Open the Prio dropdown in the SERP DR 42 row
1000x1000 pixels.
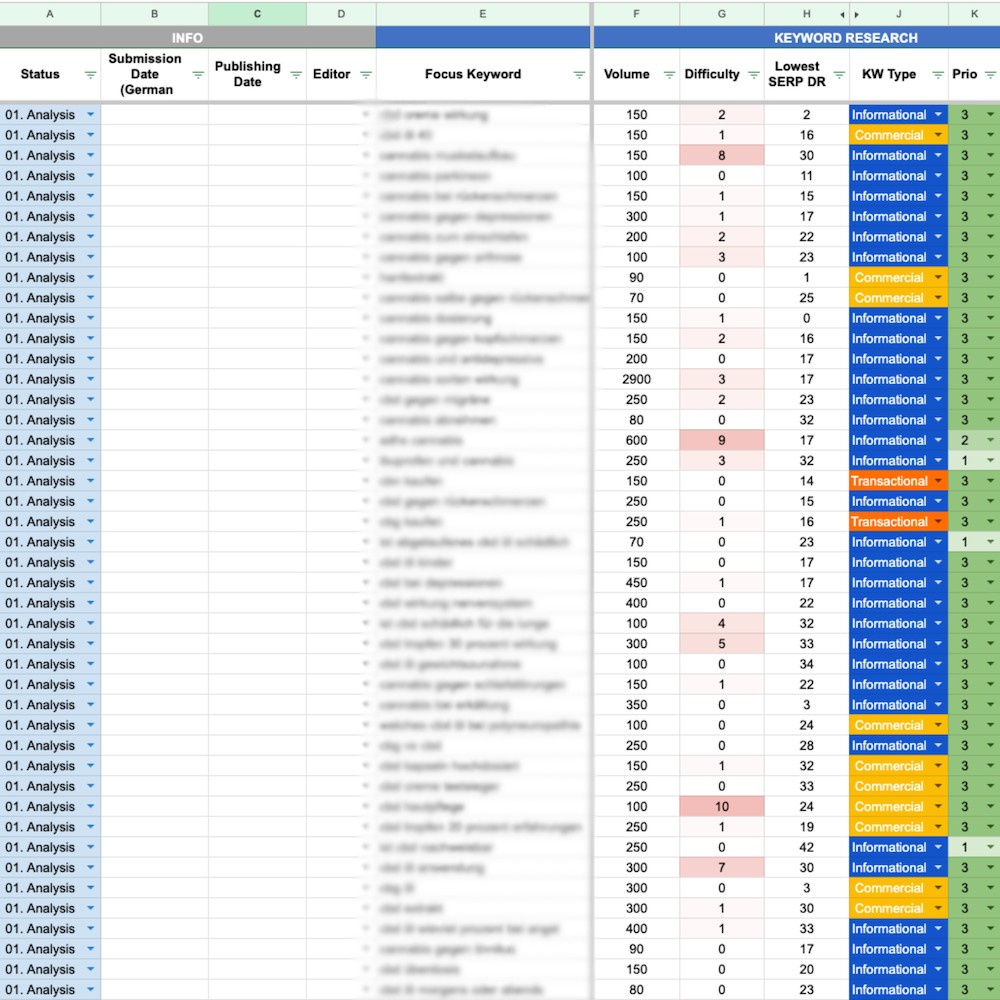[990, 847]
